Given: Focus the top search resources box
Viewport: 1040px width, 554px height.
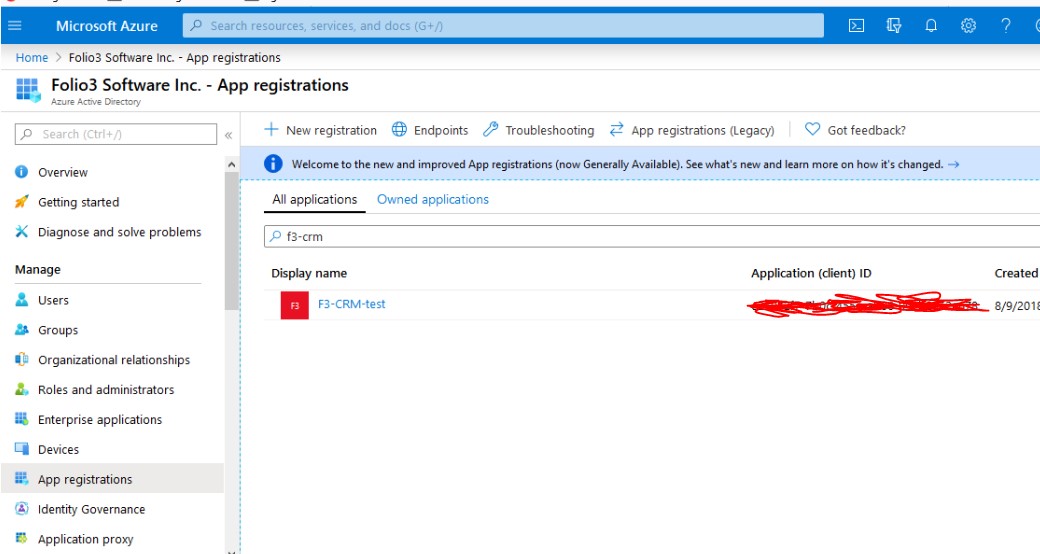Looking at the screenshot, I should click(503, 26).
